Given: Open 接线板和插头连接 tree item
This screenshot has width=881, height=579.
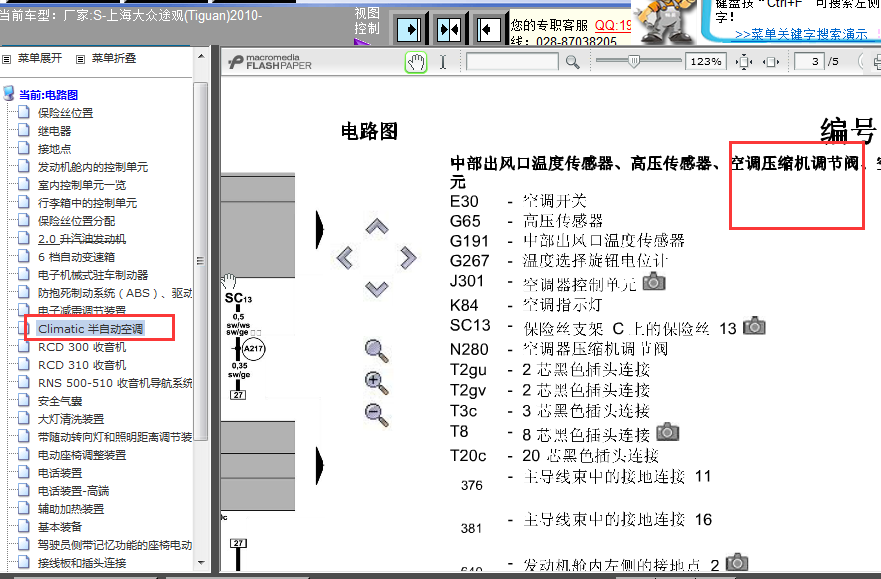Looking at the screenshot, I should (82, 563).
